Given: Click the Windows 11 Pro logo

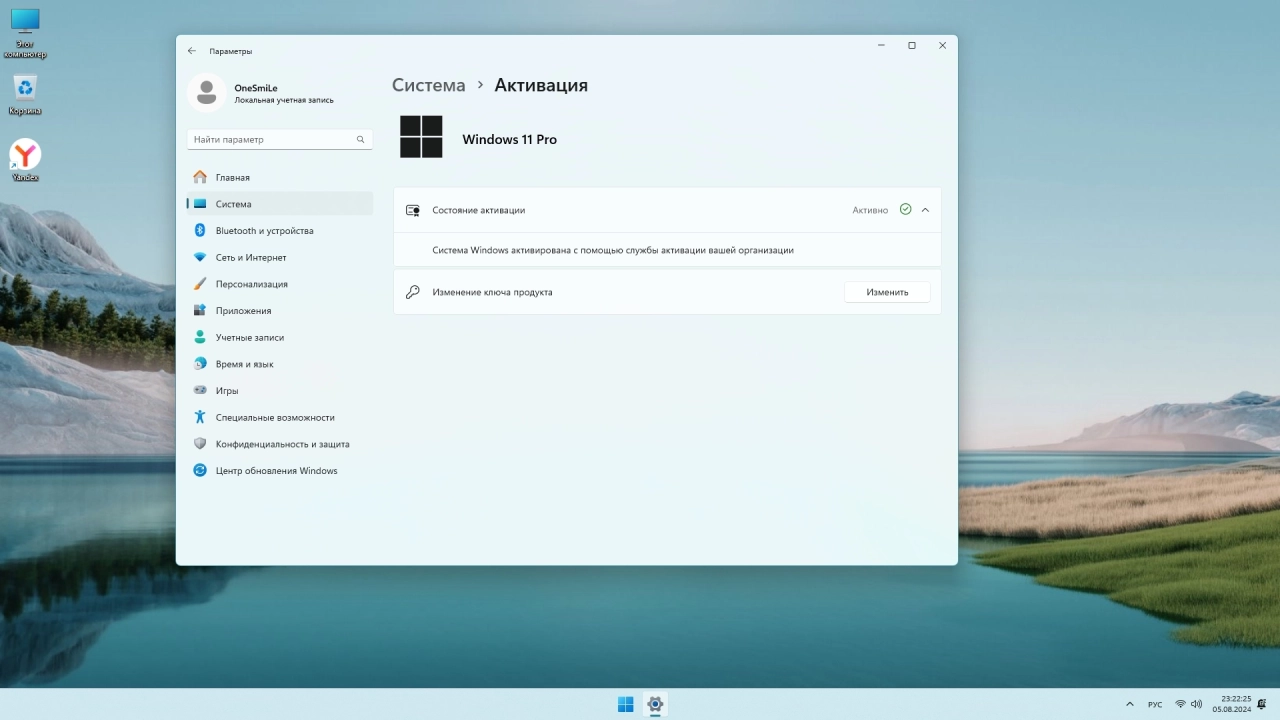Looking at the screenshot, I should click(421, 137).
